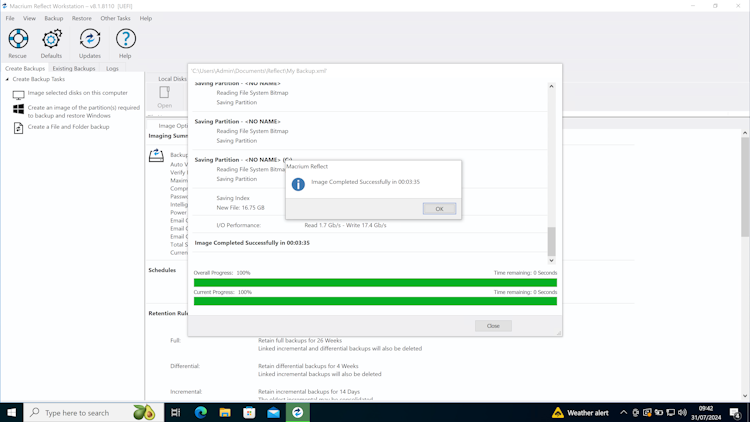750x422 pixels.
Task: Click the main window scroll down arrow
Action: [x=745, y=396]
